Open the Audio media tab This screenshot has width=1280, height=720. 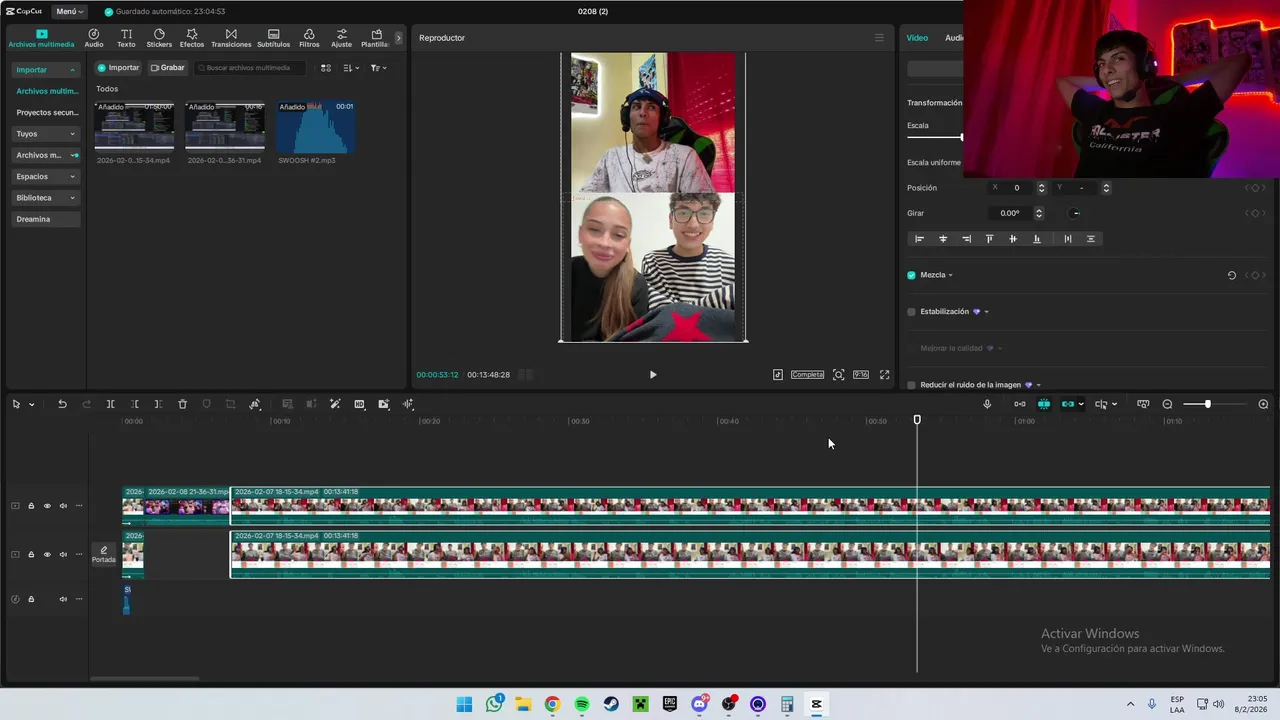[x=94, y=38]
